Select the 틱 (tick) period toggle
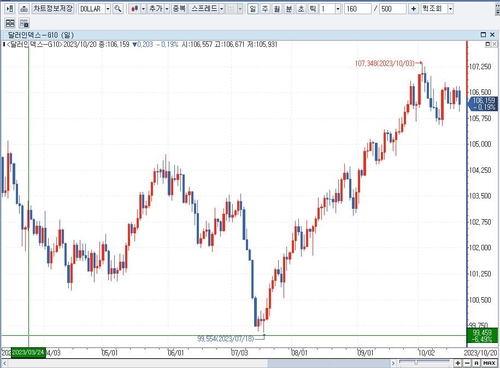This screenshot has width=500, height=368. pyautogui.click(x=313, y=9)
